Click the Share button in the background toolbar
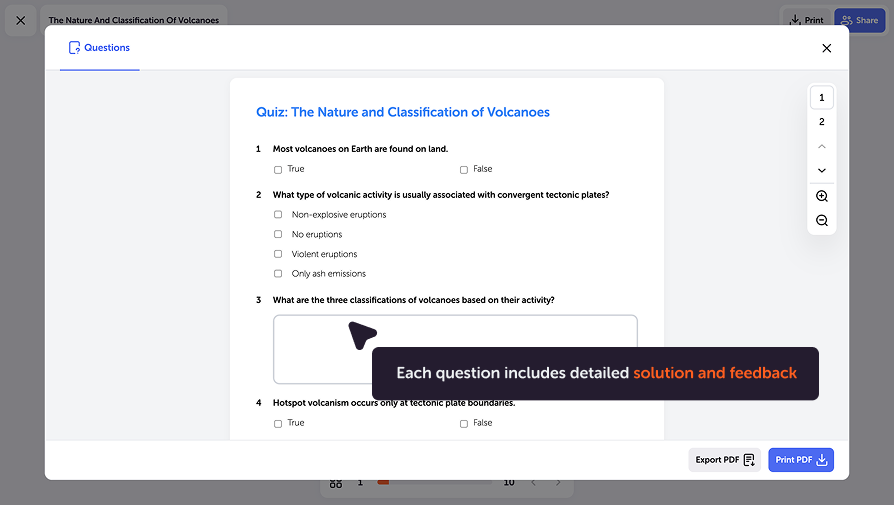The width and height of the screenshot is (894, 505). click(x=860, y=20)
